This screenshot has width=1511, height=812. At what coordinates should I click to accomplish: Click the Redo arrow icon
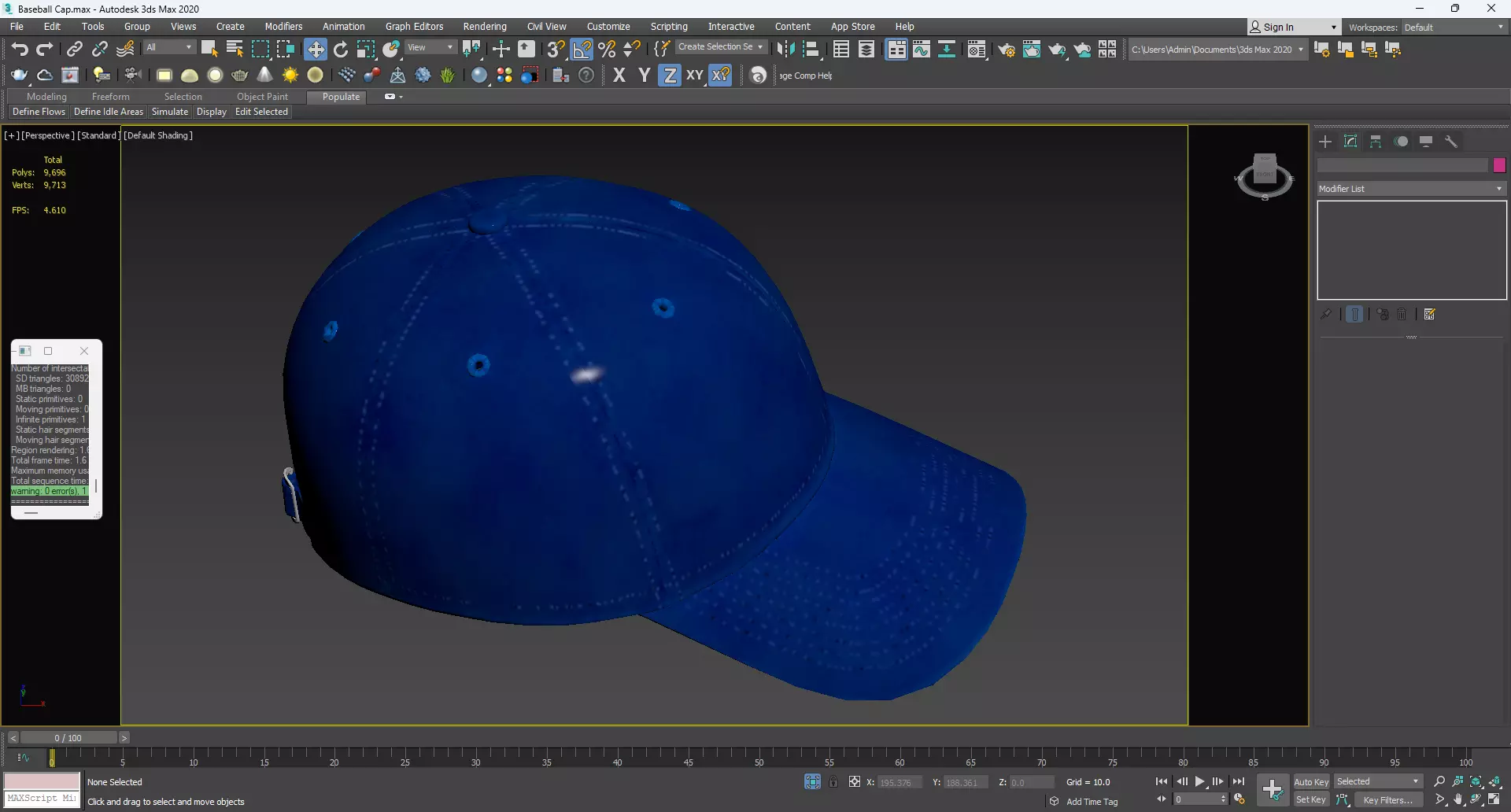click(45, 50)
